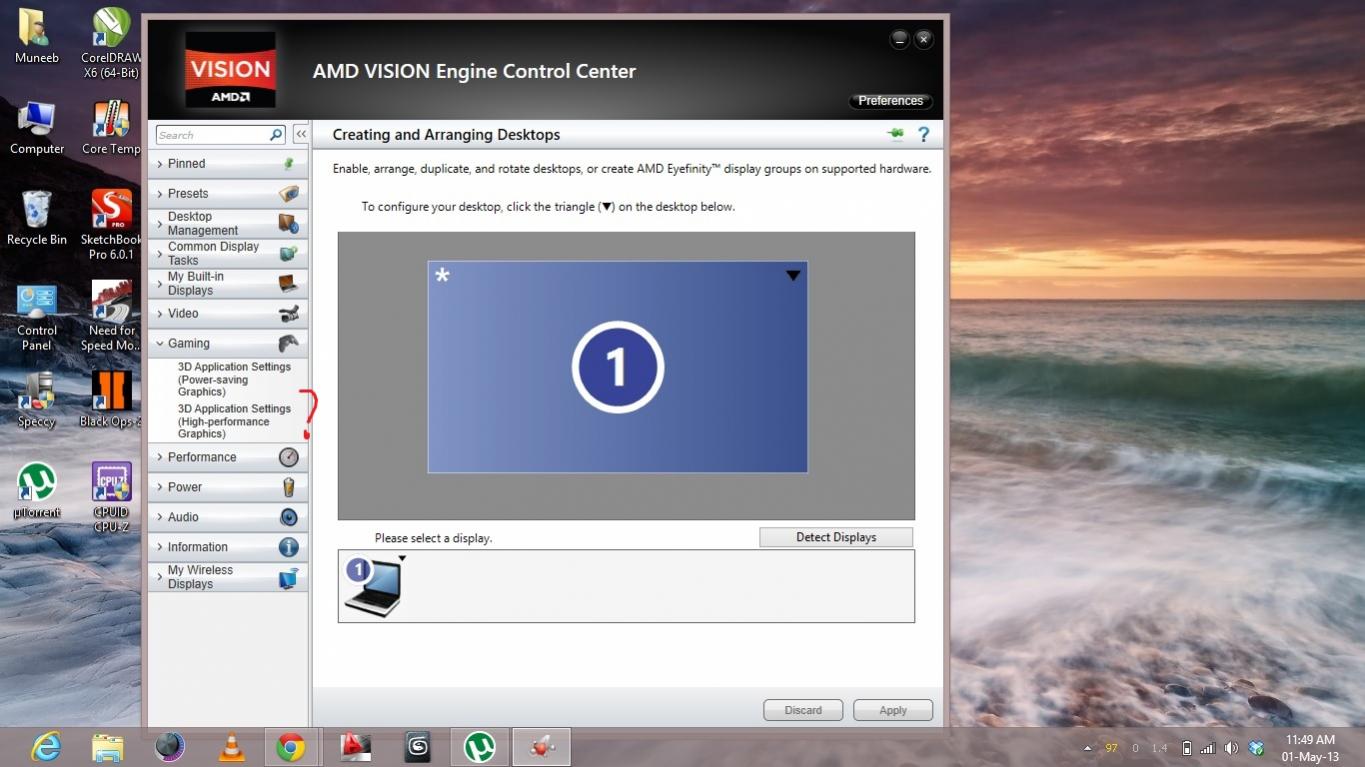Open 3D Application Settings Power-saving Graphics
The image size is (1365, 767).
pyautogui.click(x=234, y=379)
